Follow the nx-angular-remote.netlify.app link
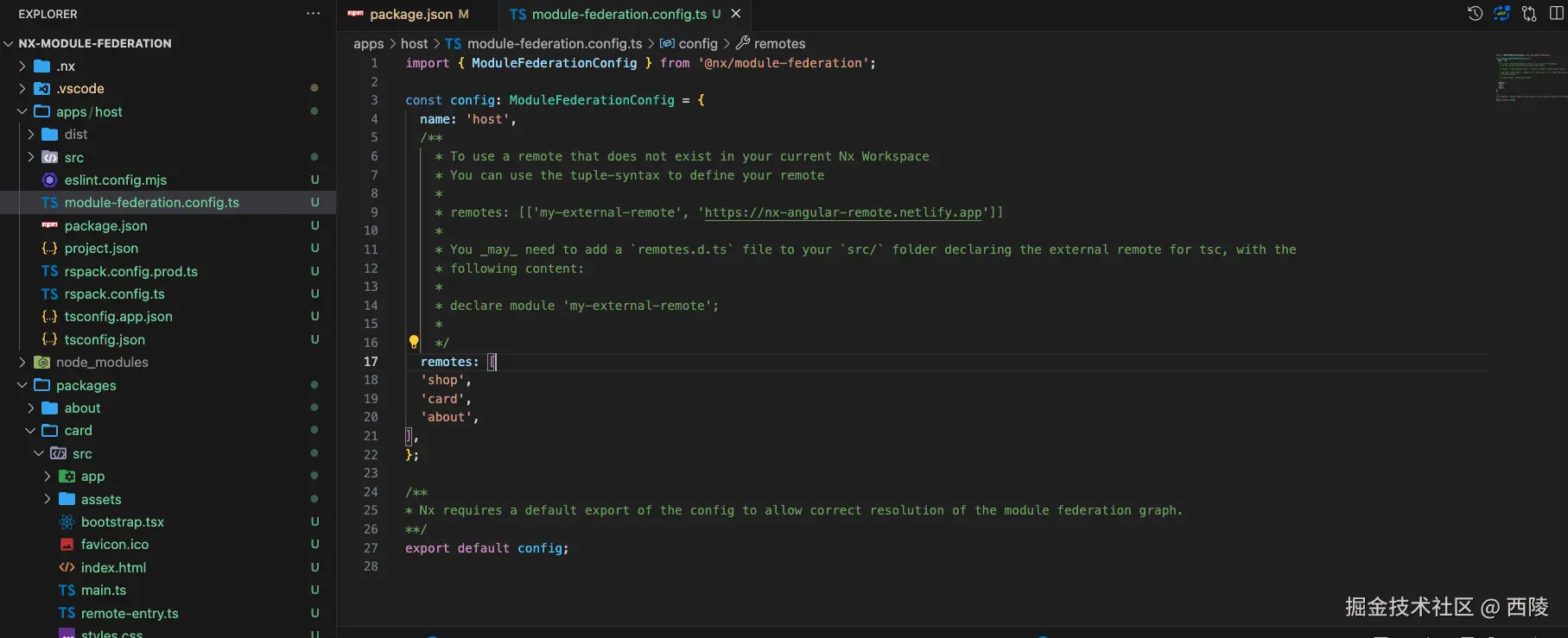 pos(842,212)
